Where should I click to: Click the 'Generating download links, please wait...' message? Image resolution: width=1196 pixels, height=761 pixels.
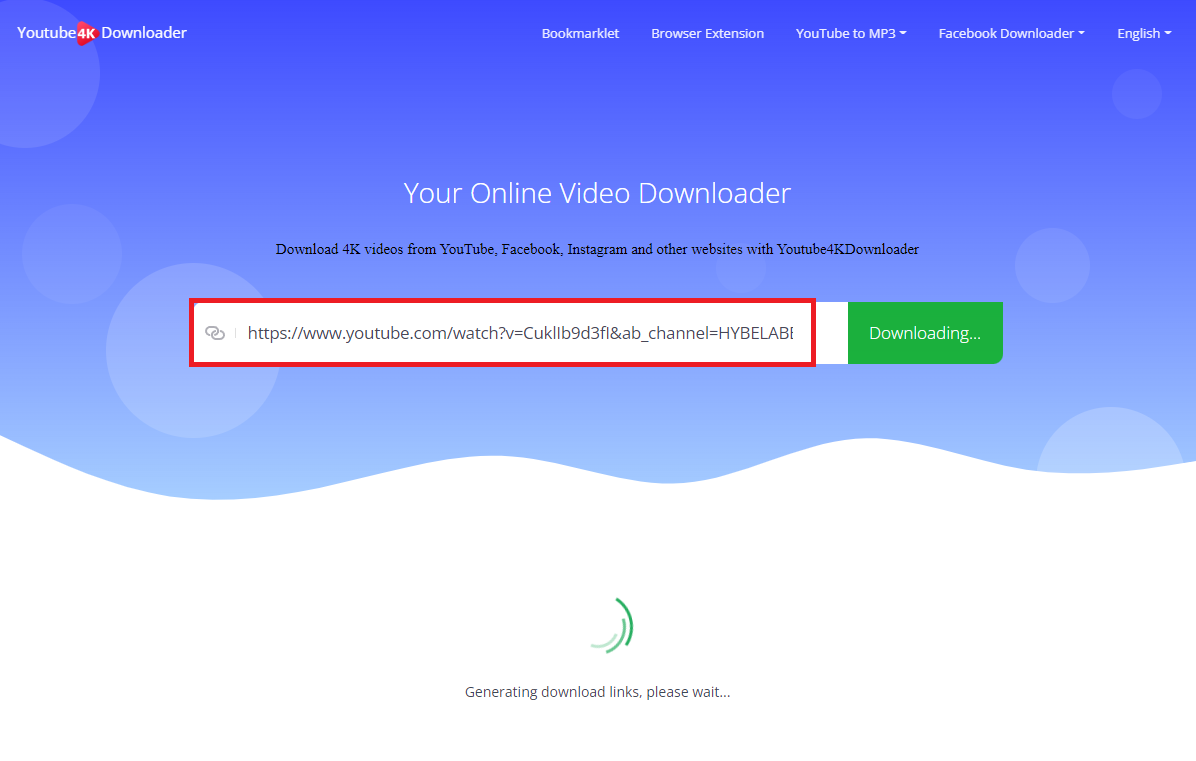coord(597,692)
